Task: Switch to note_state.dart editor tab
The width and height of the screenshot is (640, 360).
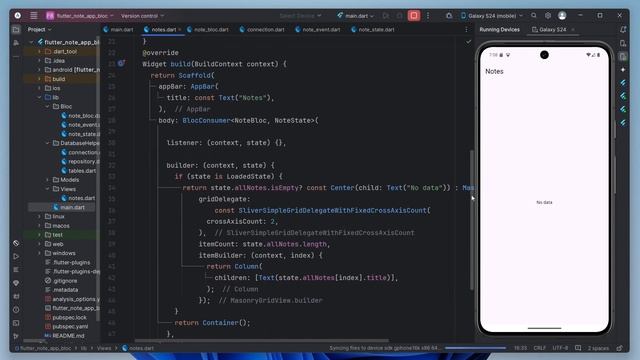Action: (373, 29)
